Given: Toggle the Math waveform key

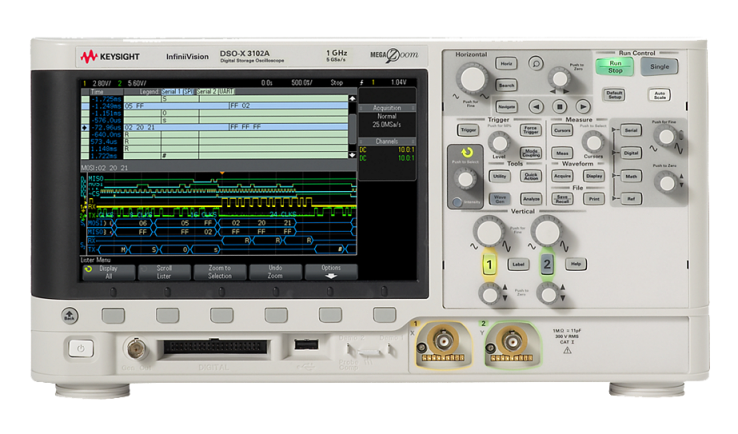Looking at the screenshot, I should (x=631, y=176).
